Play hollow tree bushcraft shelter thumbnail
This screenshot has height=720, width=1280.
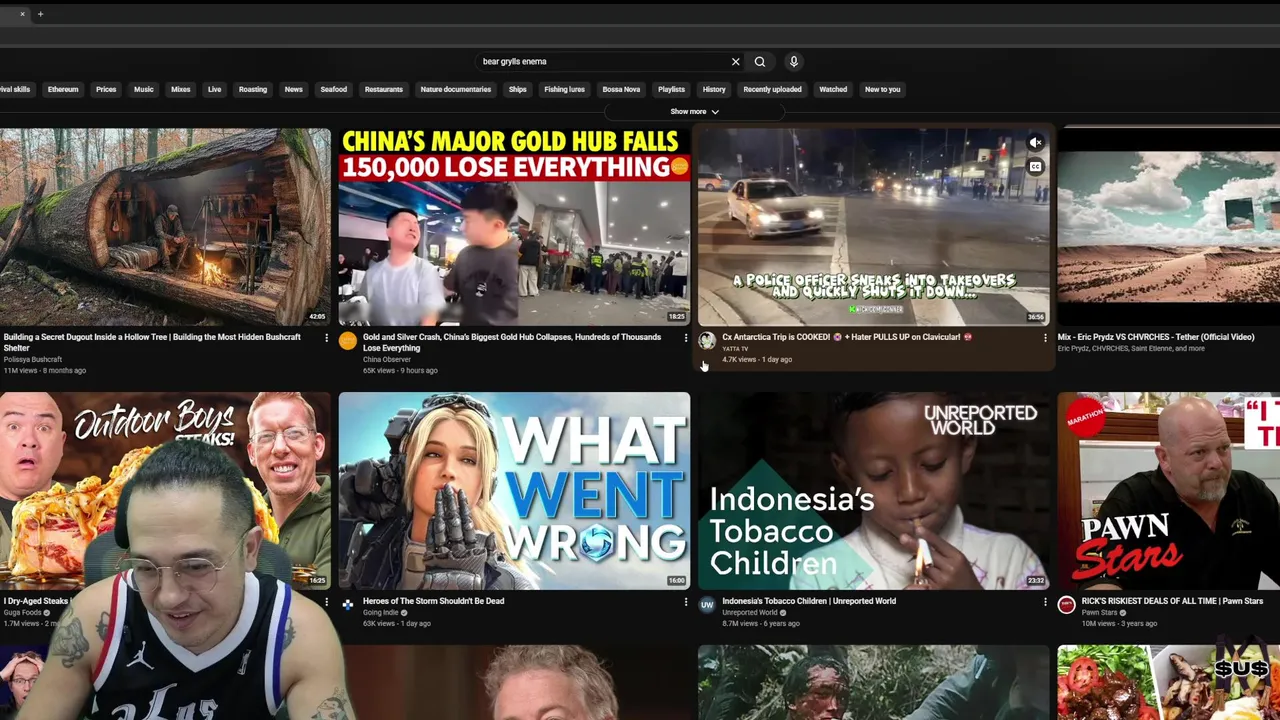click(x=165, y=226)
